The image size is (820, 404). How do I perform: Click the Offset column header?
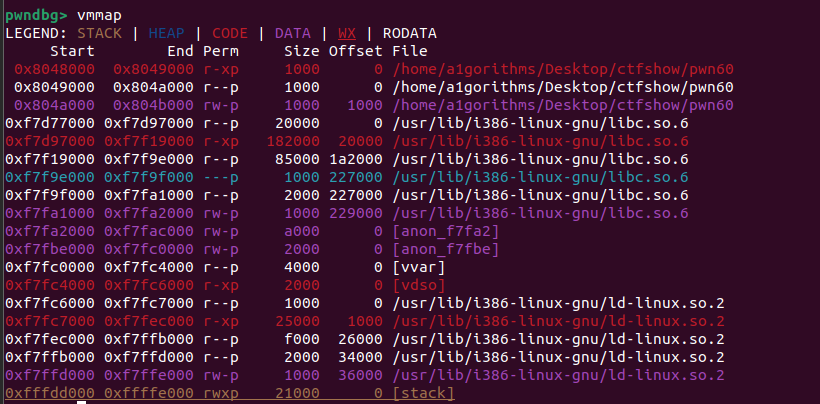click(x=355, y=51)
